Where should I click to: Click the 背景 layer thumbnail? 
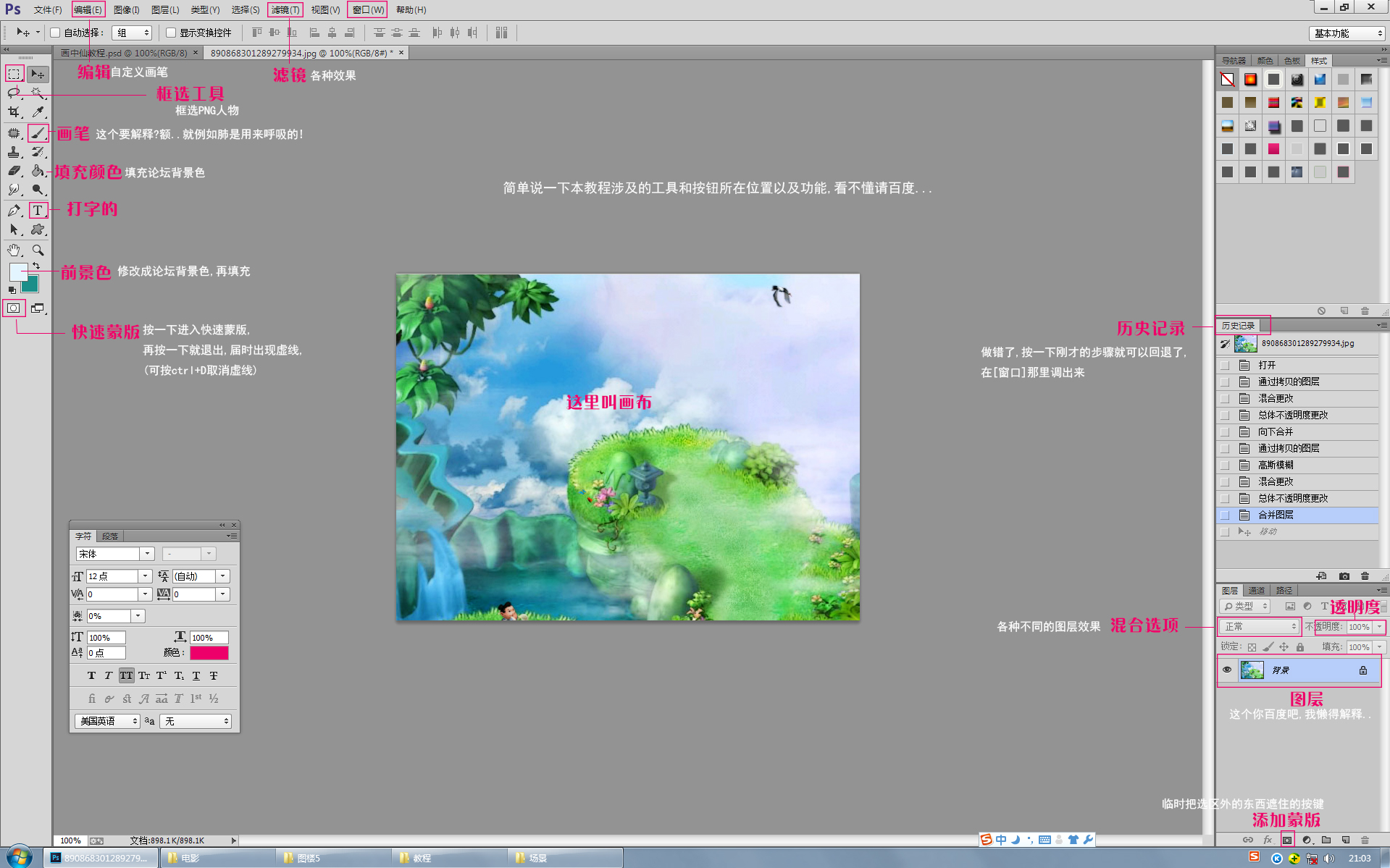point(1252,670)
